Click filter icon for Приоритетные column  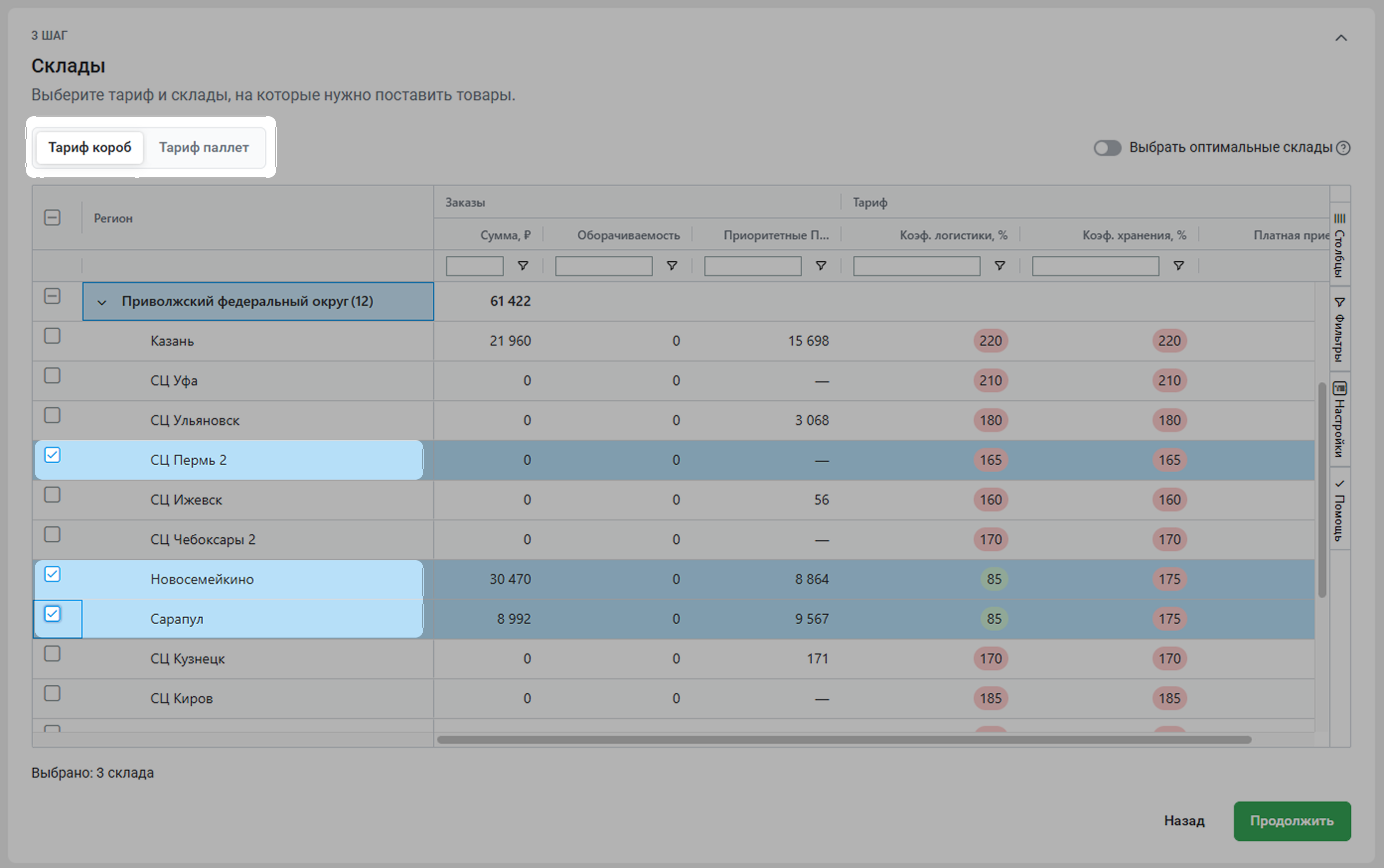click(821, 266)
